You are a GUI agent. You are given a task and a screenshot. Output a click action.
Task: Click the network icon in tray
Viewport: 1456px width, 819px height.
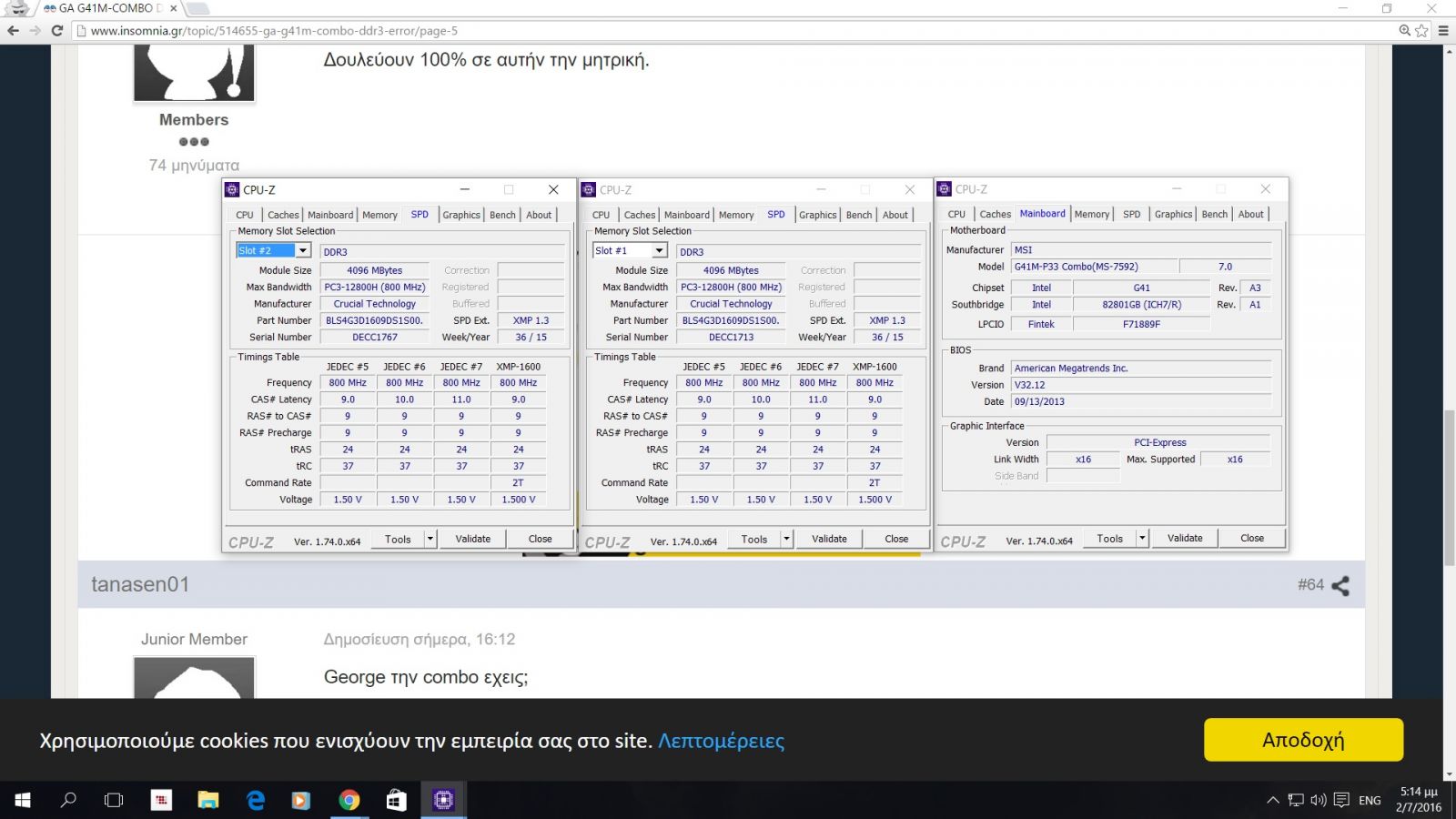click(x=1296, y=800)
